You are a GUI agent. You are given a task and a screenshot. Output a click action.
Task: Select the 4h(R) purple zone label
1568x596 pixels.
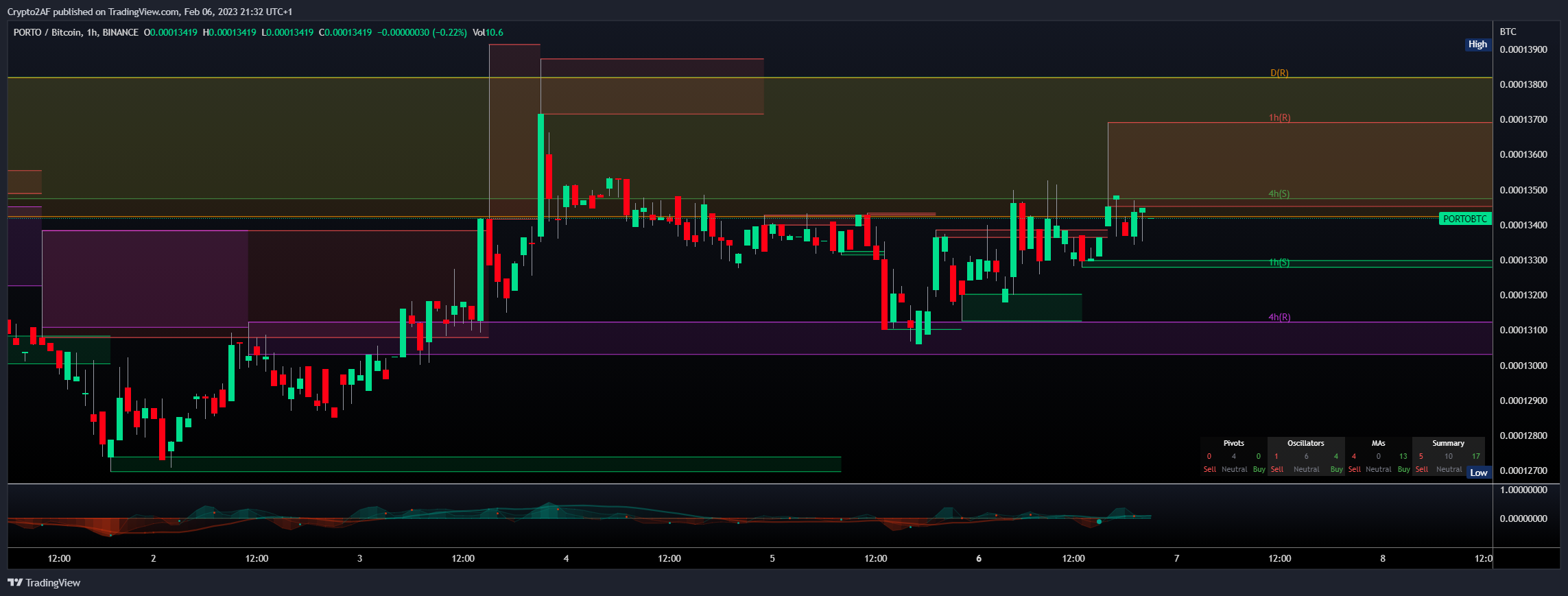(1279, 318)
